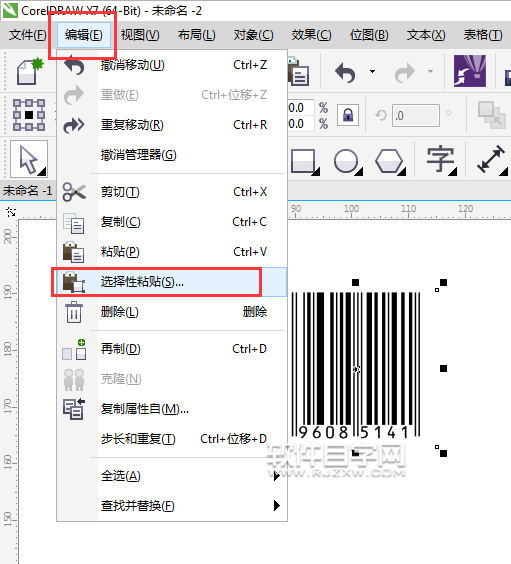Click the undo arrow icon beside 撤消移动
The image size is (511, 564).
pos(74,65)
